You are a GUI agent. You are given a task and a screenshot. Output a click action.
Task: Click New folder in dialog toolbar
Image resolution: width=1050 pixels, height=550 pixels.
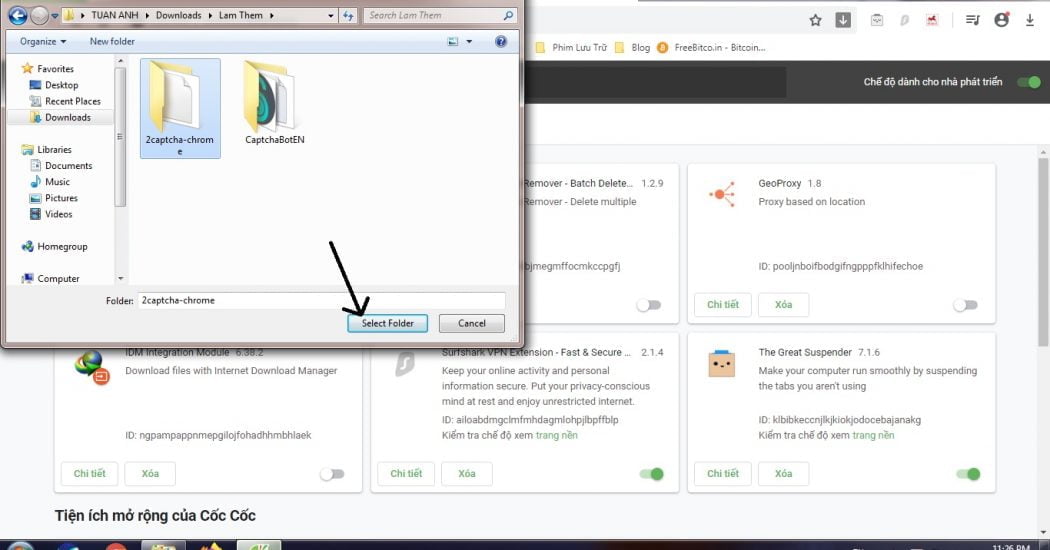112,42
